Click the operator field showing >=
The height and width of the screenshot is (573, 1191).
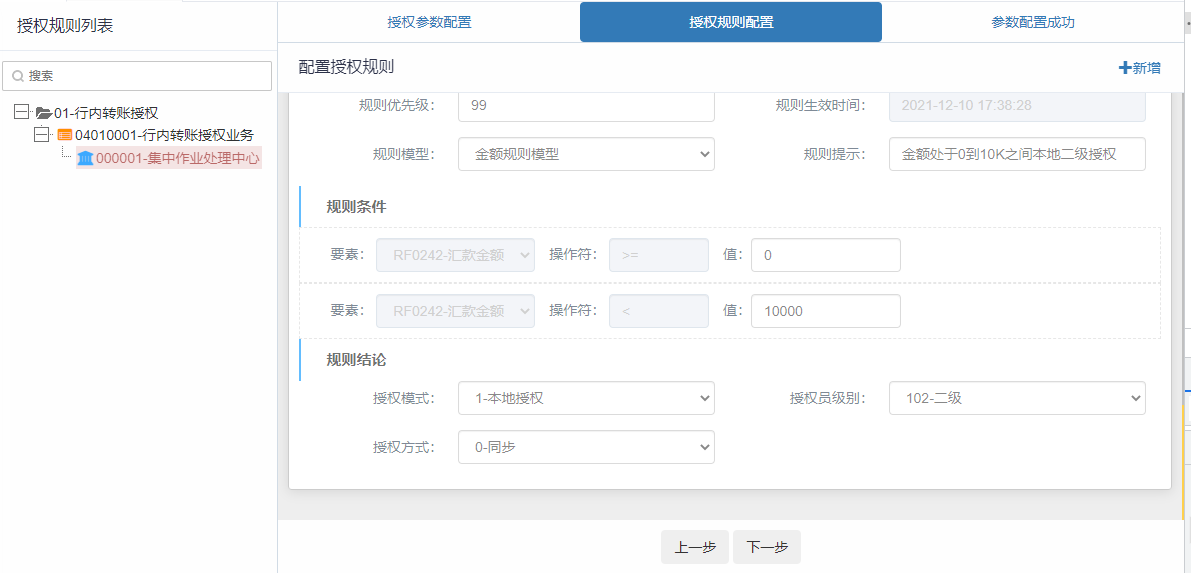(659, 255)
